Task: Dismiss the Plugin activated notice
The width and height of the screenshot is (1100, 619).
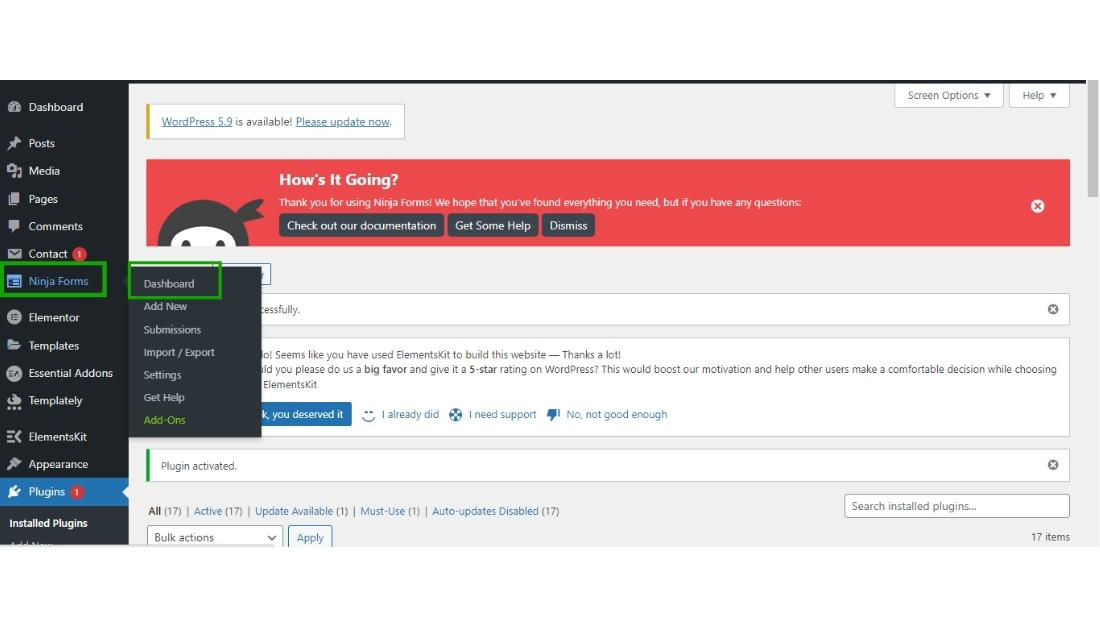Action: coord(1053,465)
